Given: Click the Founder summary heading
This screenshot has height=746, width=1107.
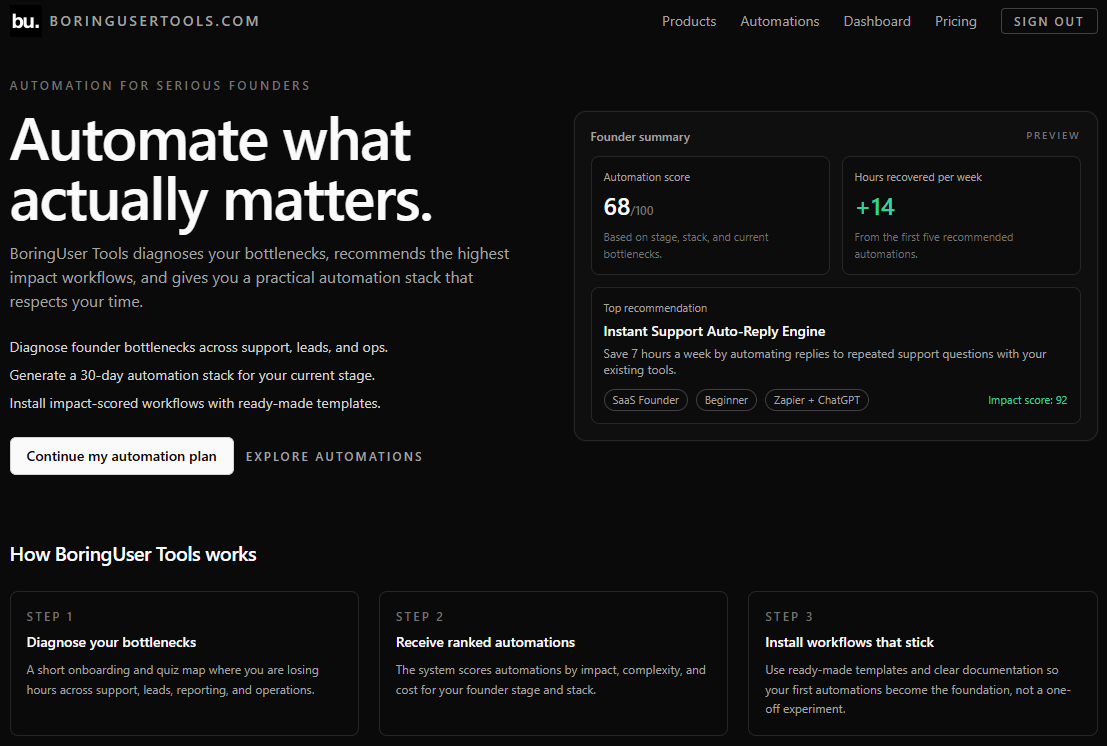Looking at the screenshot, I should point(640,137).
